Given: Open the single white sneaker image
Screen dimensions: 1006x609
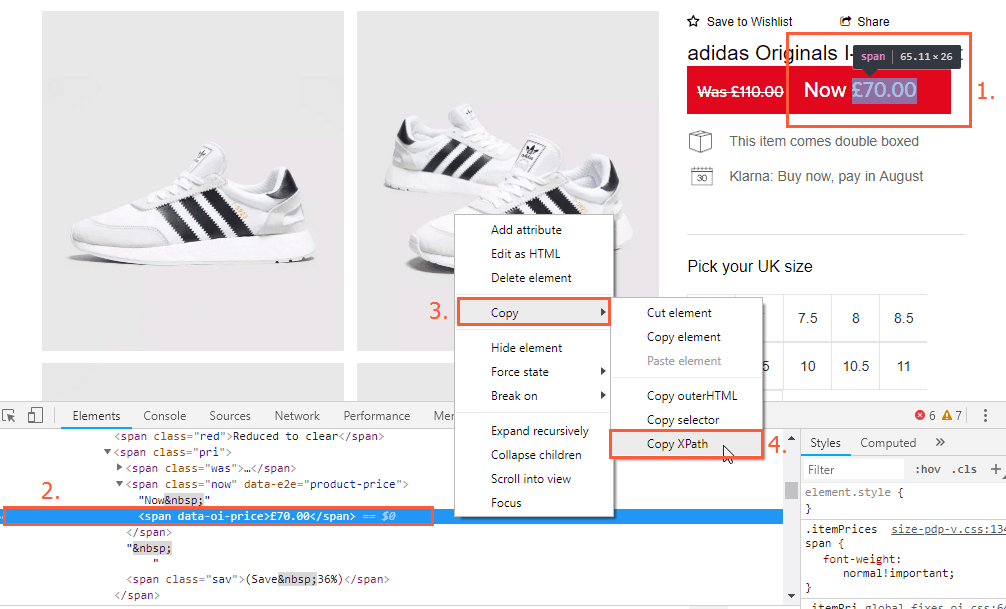Looking at the screenshot, I should (193, 181).
